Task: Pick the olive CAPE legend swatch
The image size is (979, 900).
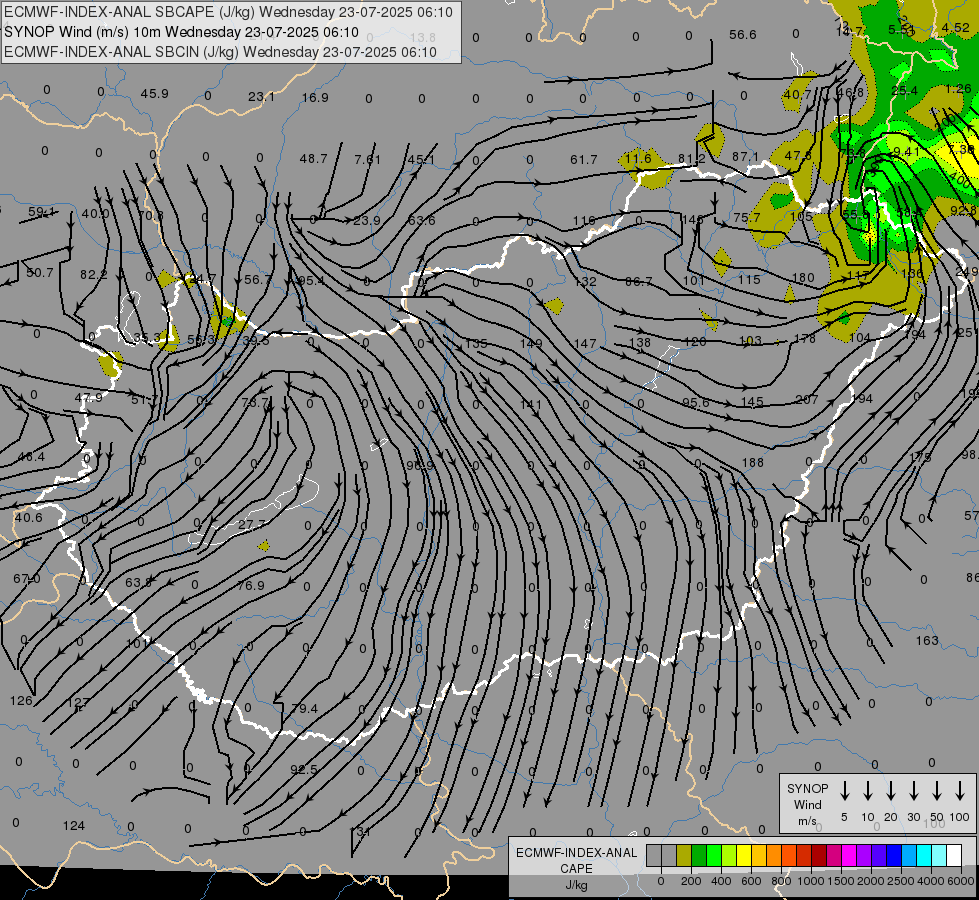Action: [684, 855]
